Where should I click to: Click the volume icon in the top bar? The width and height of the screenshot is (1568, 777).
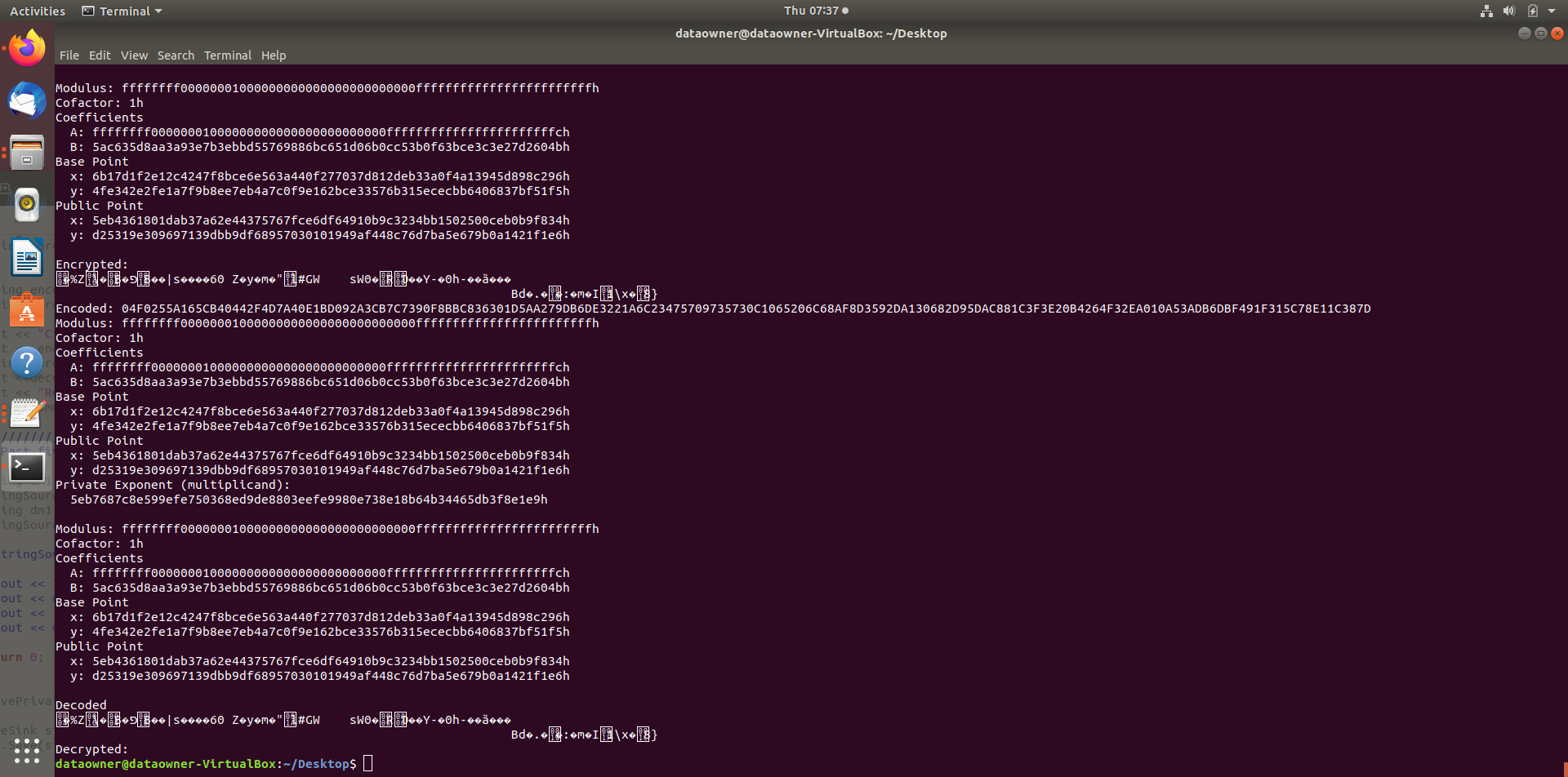(1509, 11)
